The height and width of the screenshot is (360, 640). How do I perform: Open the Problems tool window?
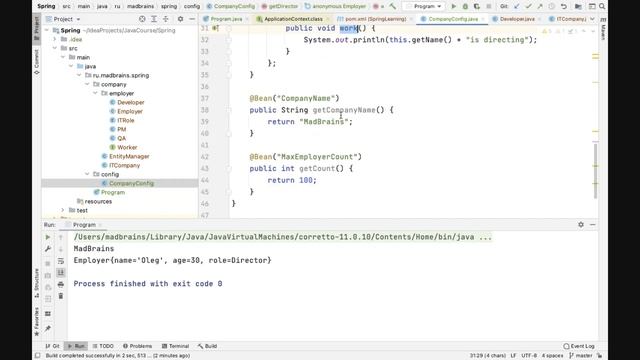click(x=137, y=346)
